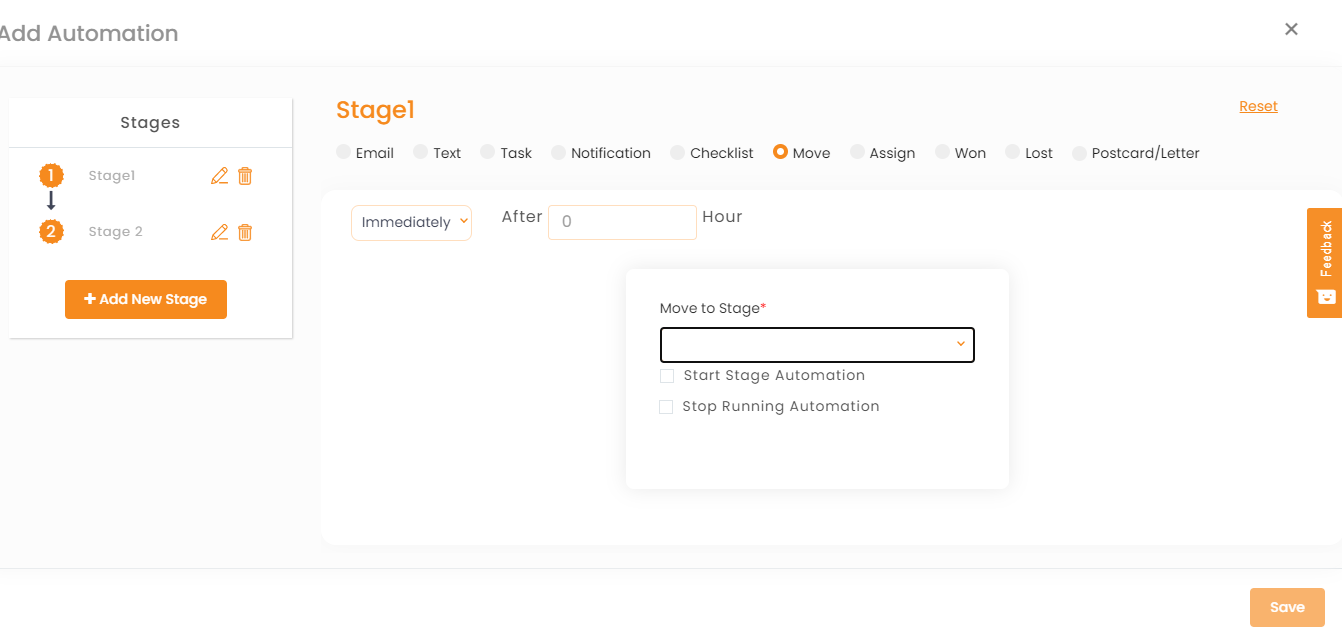Edit Stage1 with the pencil icon
1342x632 pixels.
220,176
